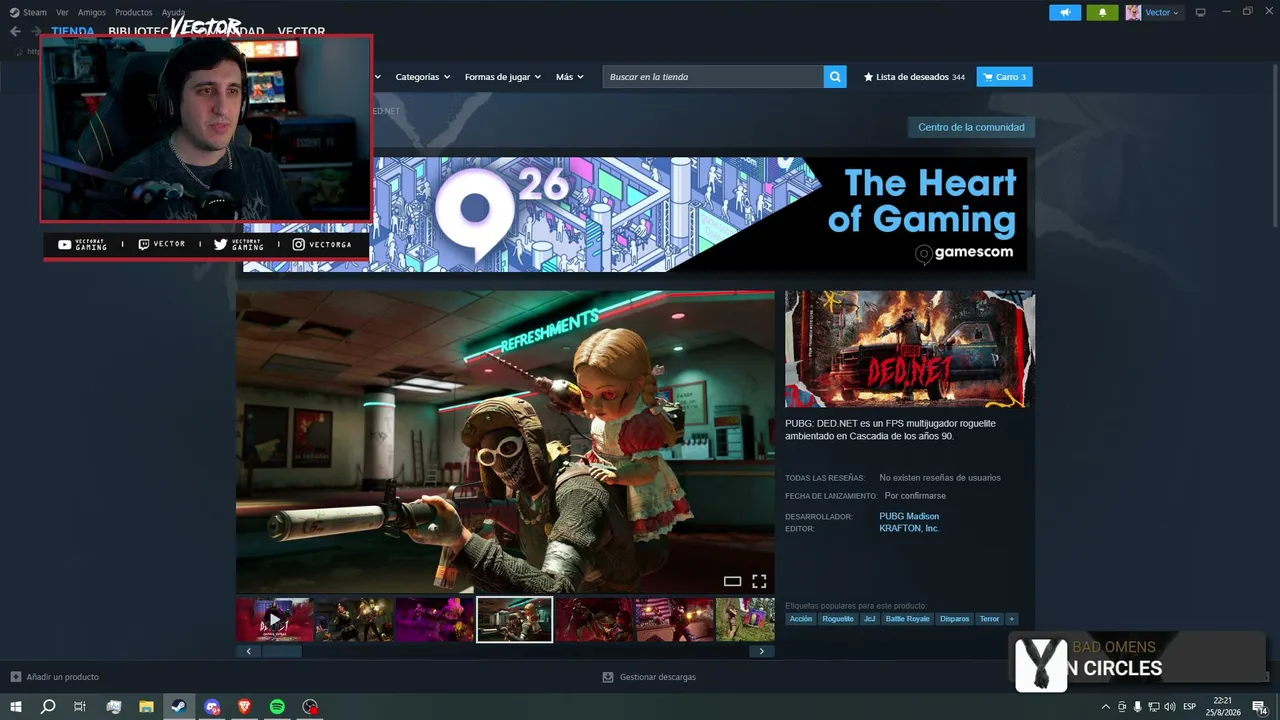Go back with the navigation arrow

(15, 31)
